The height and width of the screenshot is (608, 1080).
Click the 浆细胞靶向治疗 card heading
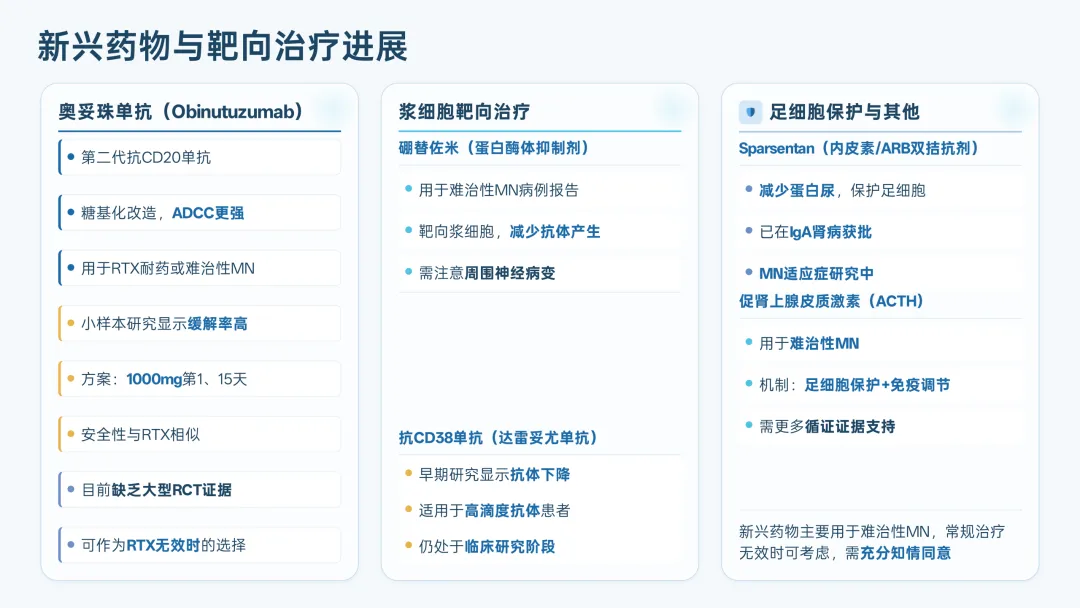pos(464,112)
